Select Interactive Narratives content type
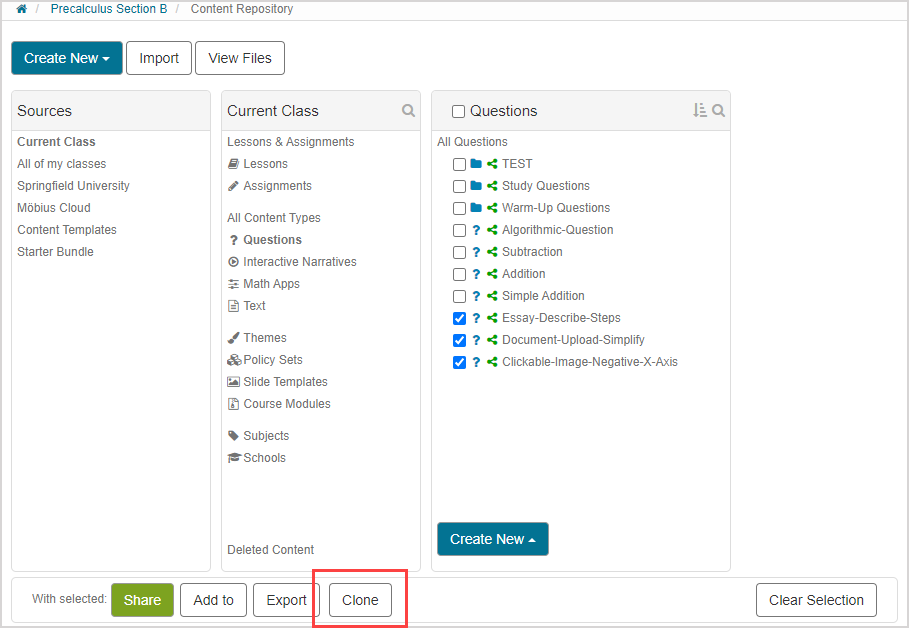The image size is (909, 628). coord(299,262)
